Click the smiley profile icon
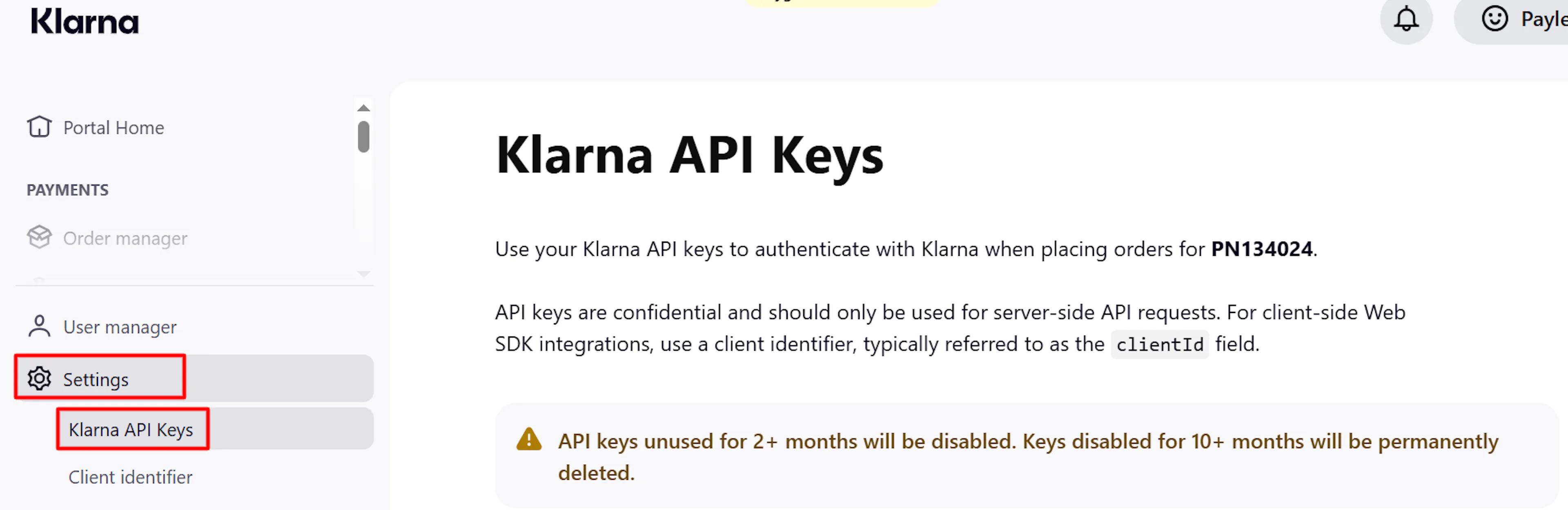 [1494, 19]
